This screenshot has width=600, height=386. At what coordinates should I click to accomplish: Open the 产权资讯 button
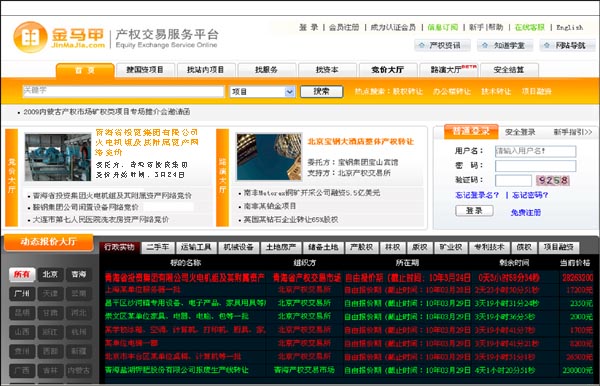point(442,46)
